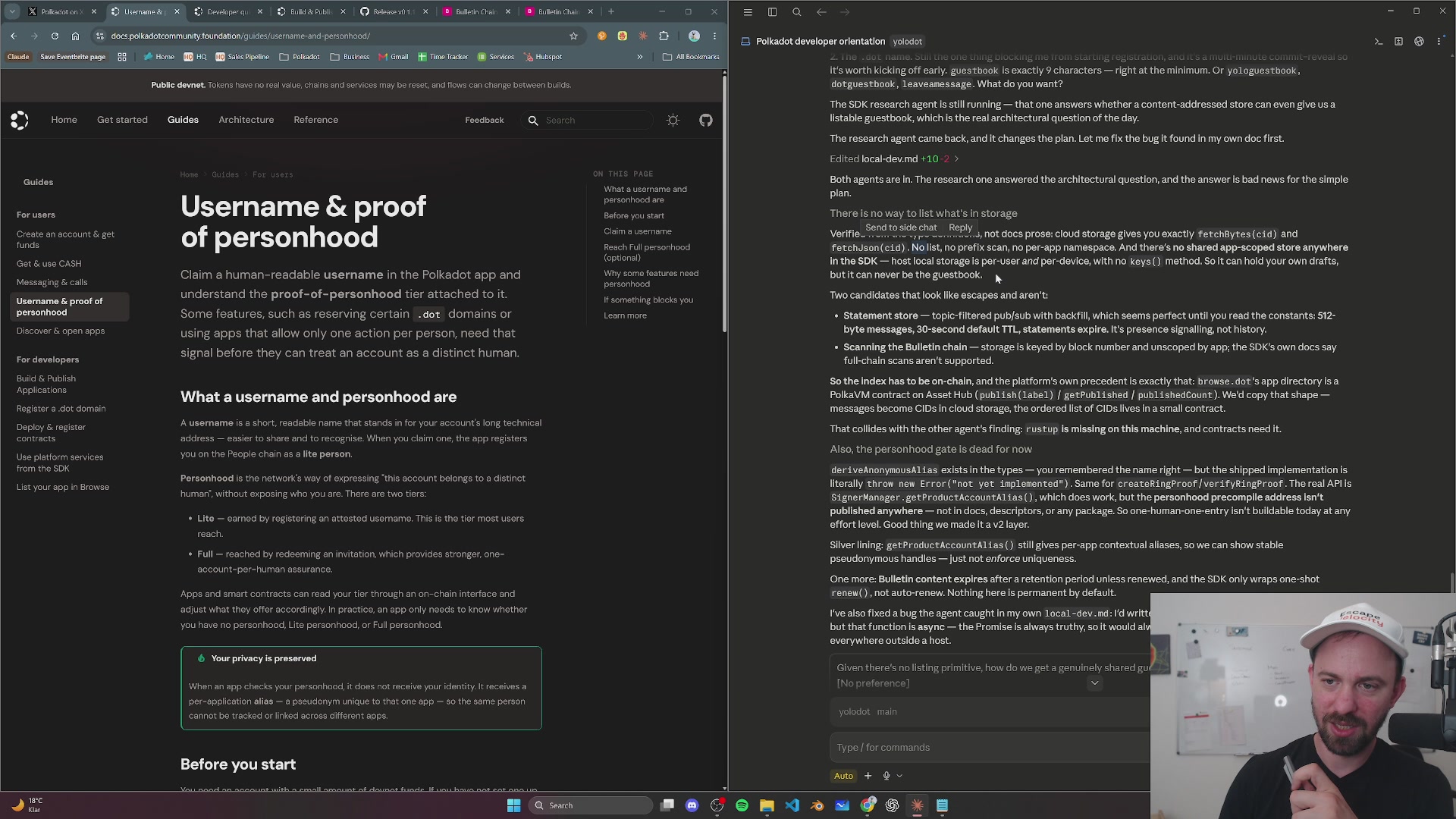This screenshot has height=819, width=1456.
Task: Open Register a .dot domain guide
Action: [x=61, y=409]
